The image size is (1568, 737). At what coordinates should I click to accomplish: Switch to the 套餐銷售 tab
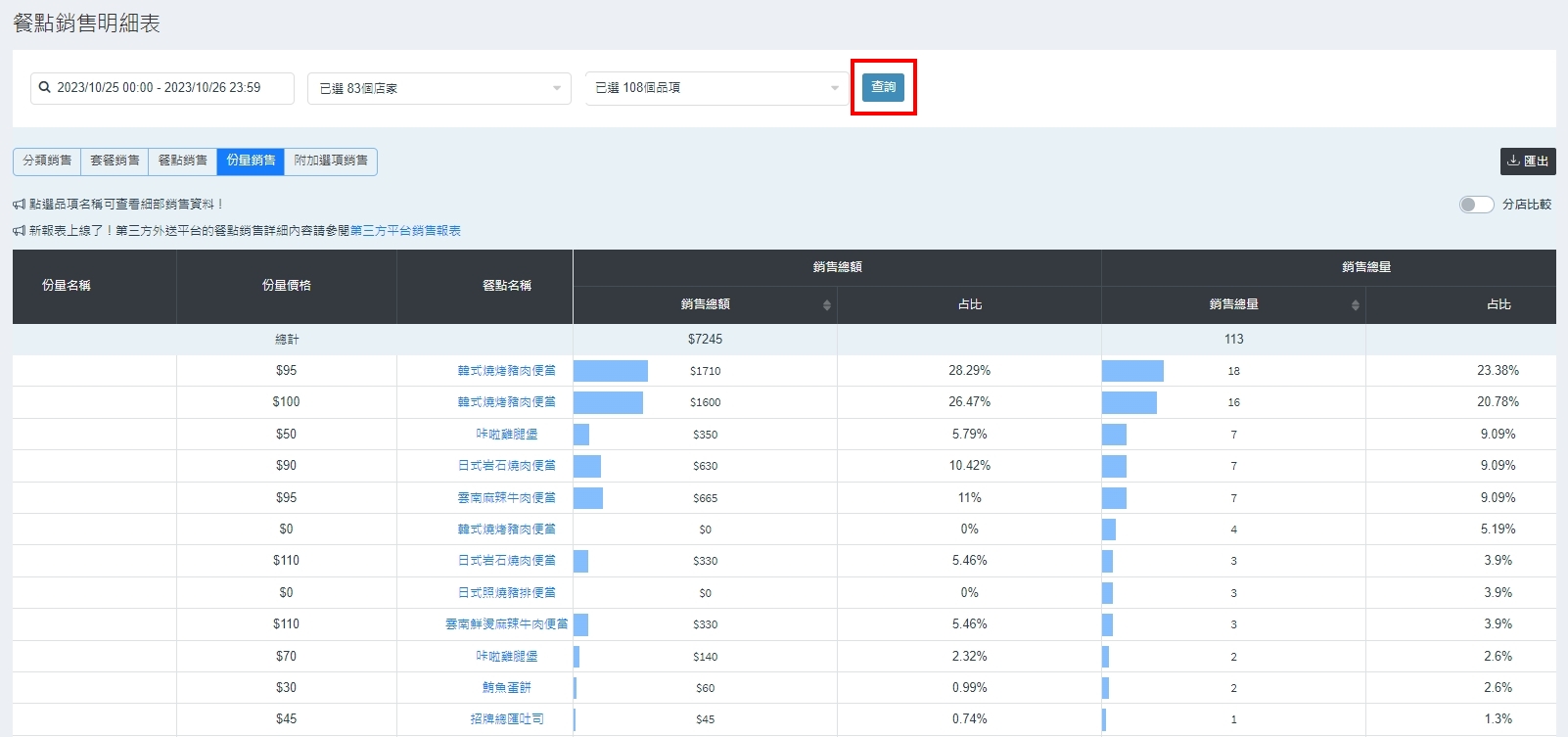pos(115,161)
